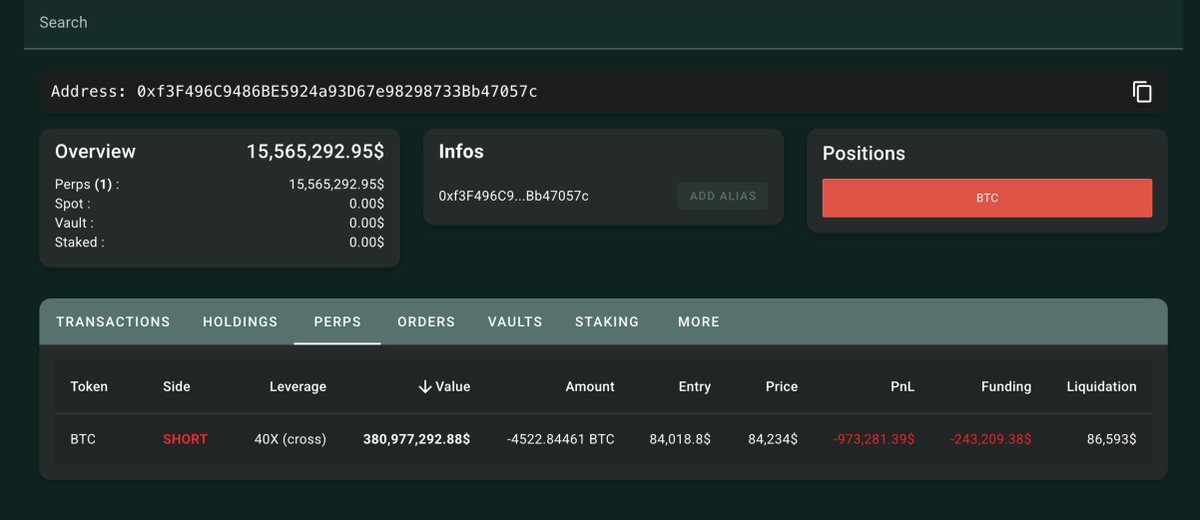Open the TRANSACTIONS tab
Image resolution: width=1200 pixels, height=520 pixels.
click(x=113, y=322)
